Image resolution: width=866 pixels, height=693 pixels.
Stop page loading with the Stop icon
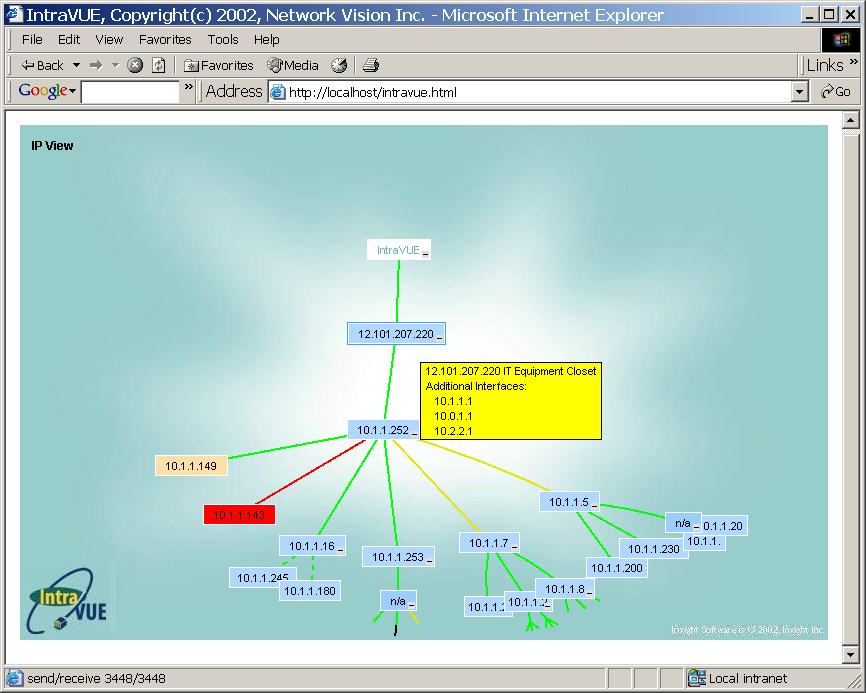pyautogui.click(x=135, y=66)
